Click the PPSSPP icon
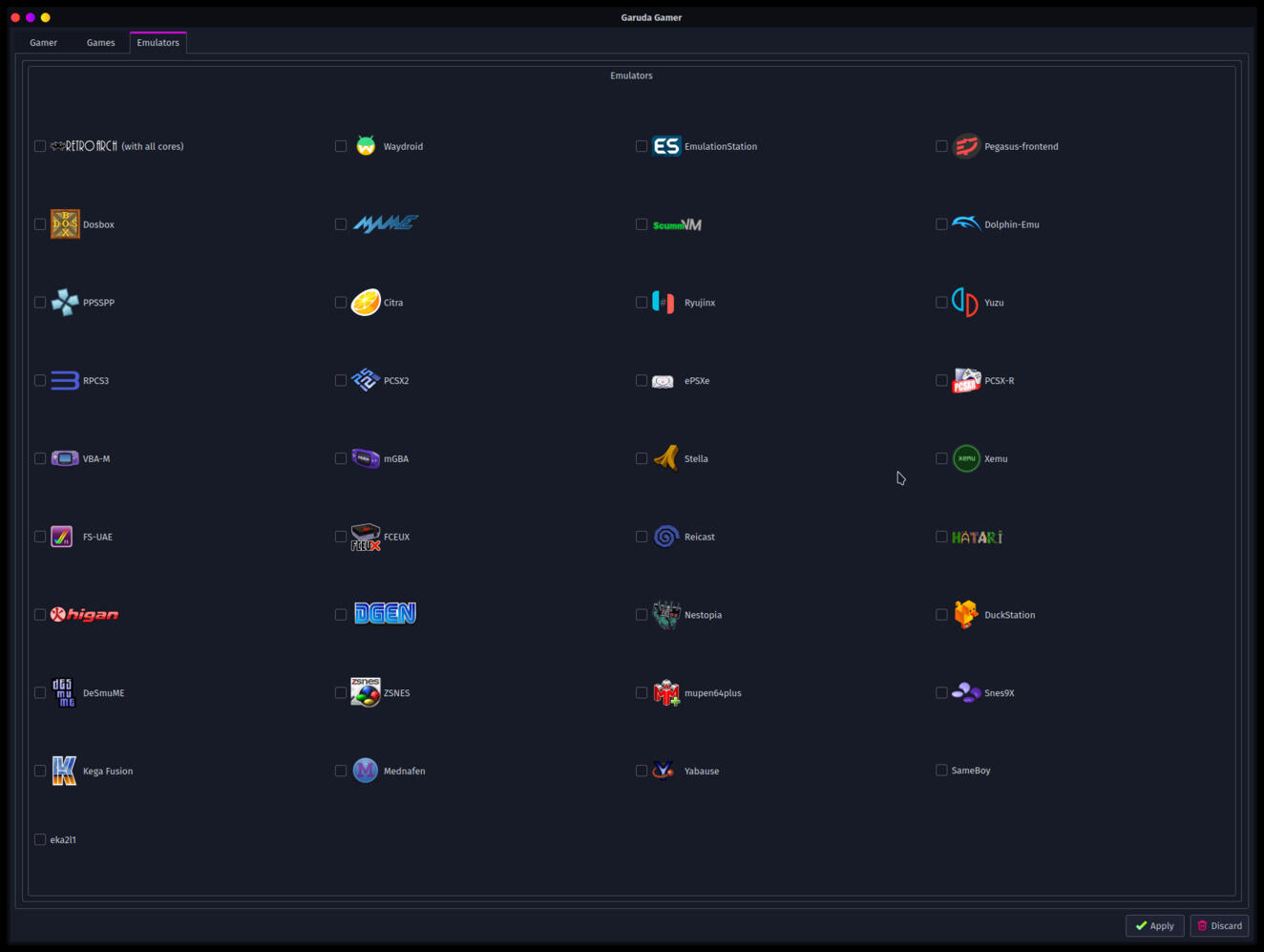 point(65,303)
